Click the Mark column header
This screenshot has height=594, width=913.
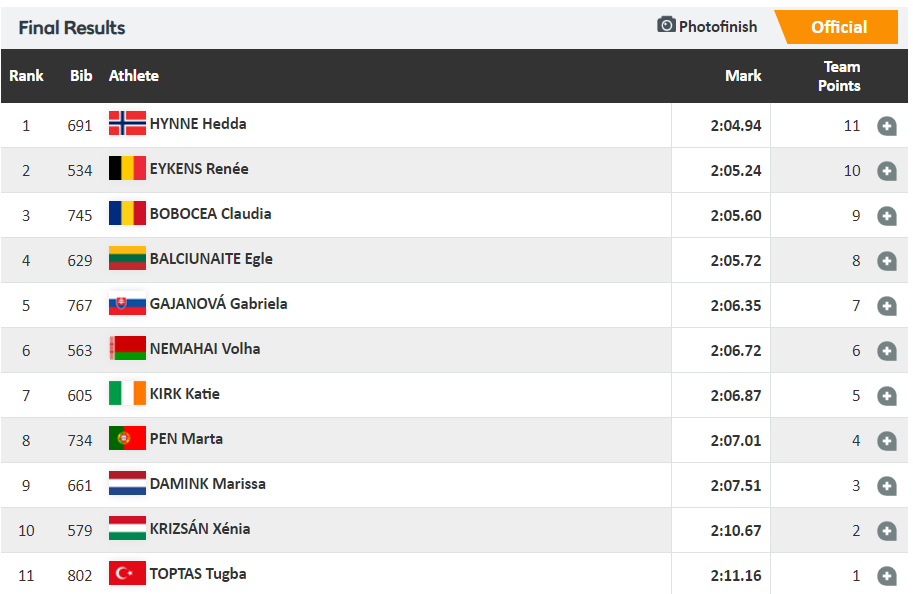pos(743,76)
